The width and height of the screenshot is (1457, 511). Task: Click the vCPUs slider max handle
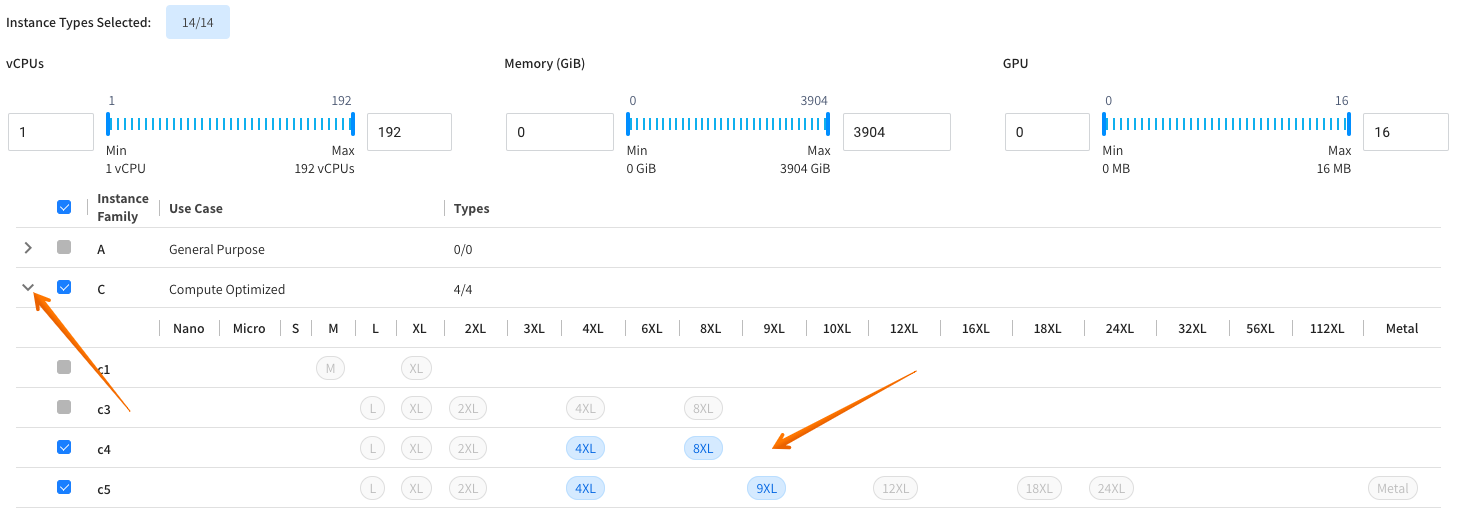pyautogui.click(x=352, y=124)
